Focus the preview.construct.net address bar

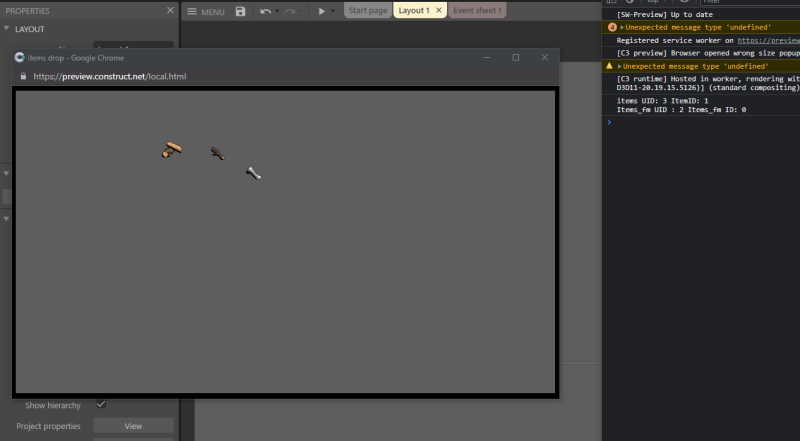tap(110, 77)
